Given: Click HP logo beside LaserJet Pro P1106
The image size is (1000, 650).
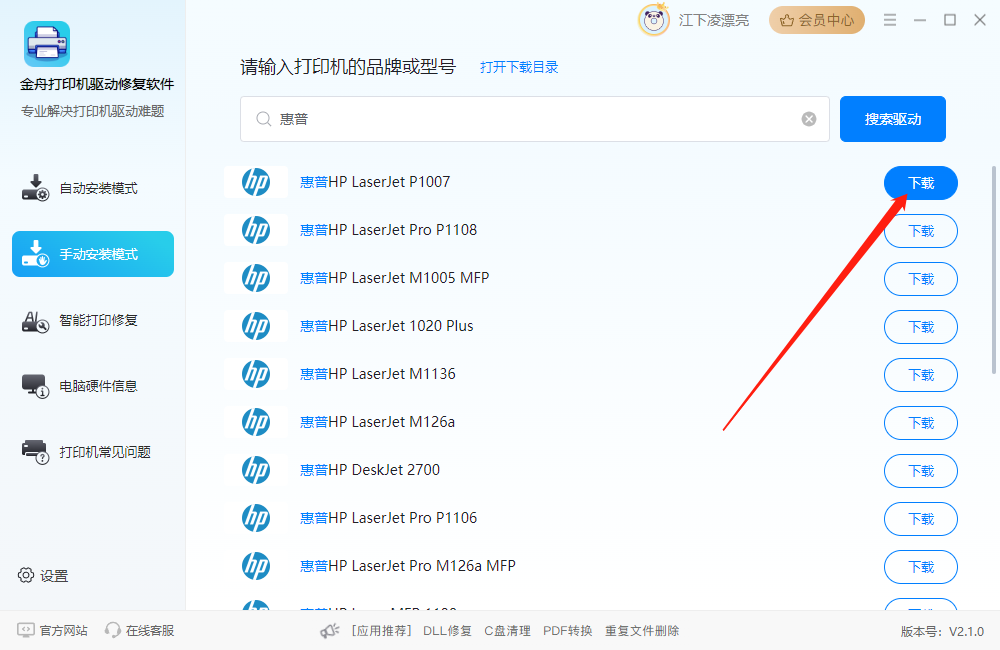Looking at the screenshot, I should tap(256, 518).
